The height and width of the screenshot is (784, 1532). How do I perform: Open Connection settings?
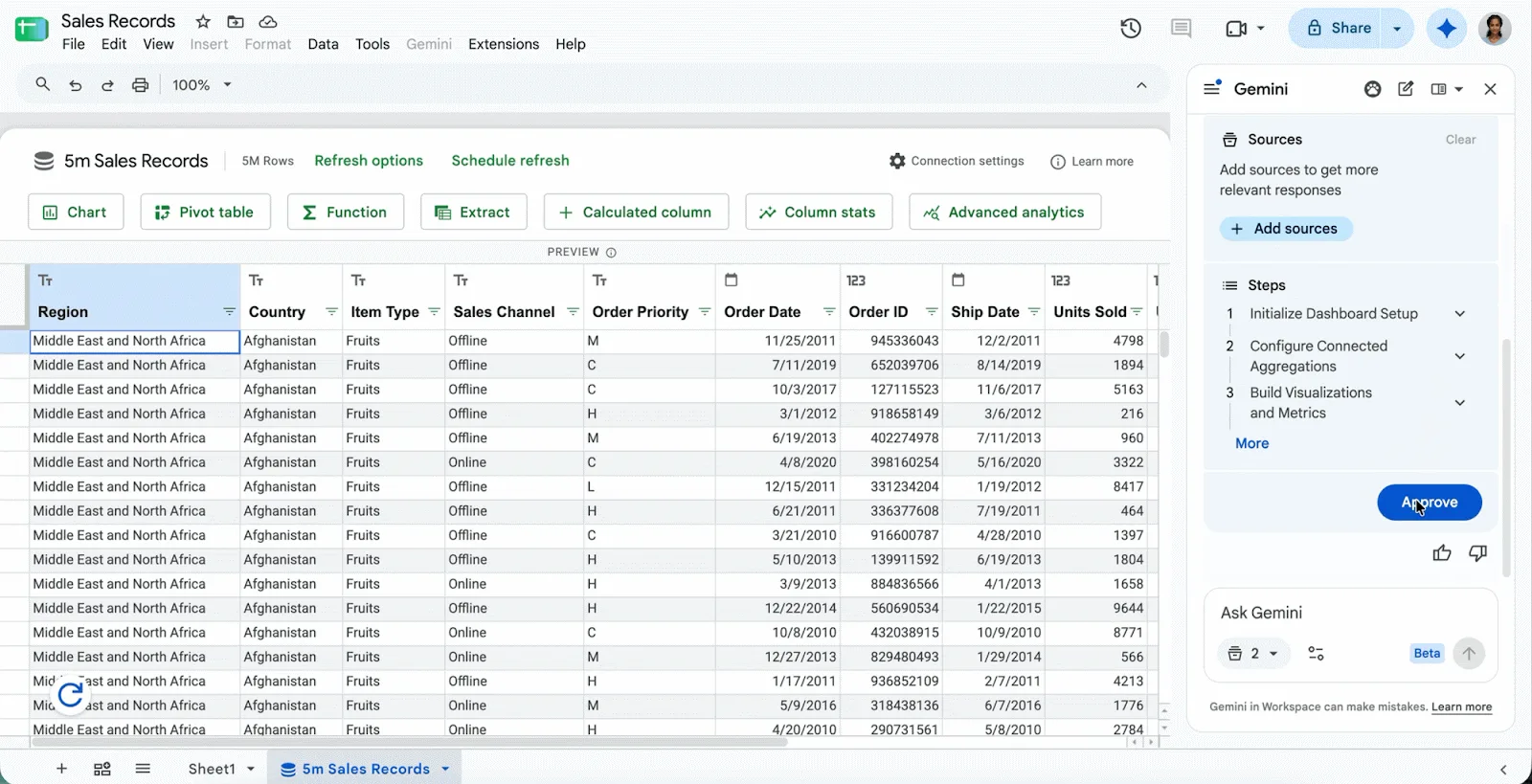coord(957,161)
